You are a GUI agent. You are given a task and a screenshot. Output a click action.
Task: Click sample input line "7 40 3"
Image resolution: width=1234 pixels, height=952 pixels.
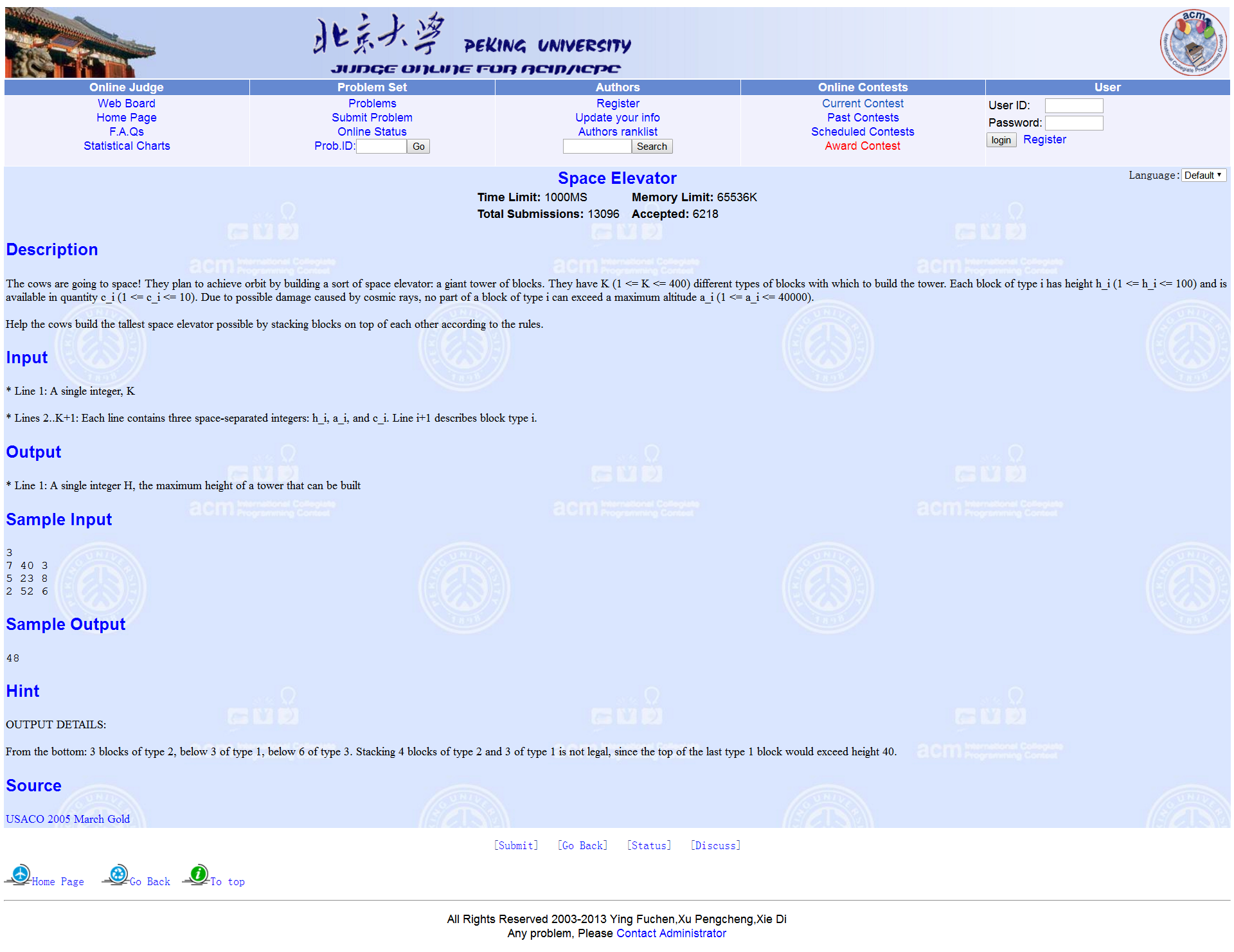tap(27, 566)
